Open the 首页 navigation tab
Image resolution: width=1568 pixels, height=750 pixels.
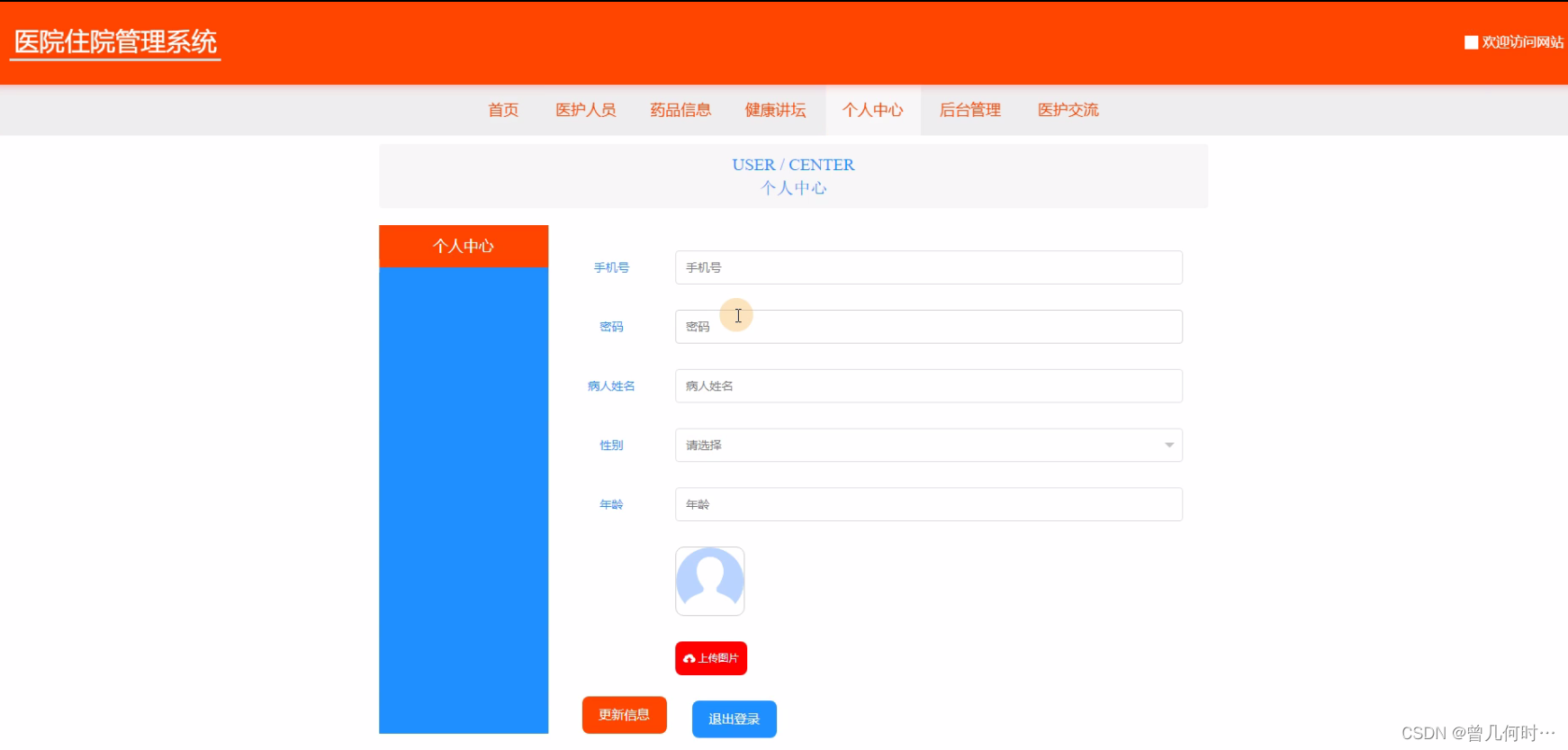(503, 110)
